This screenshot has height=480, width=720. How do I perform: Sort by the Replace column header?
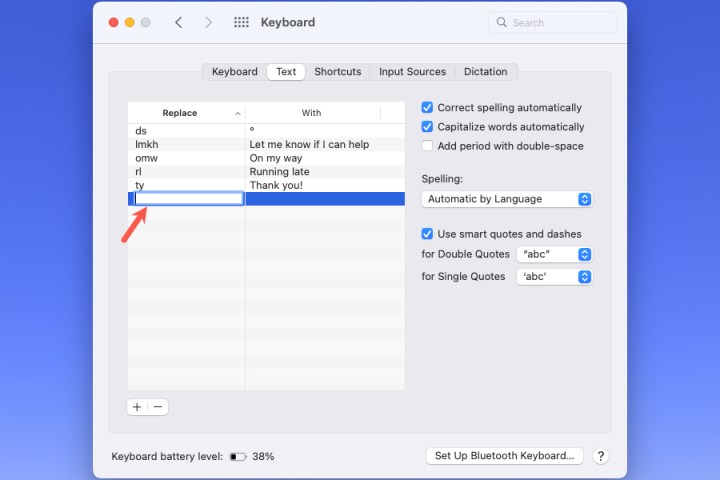click(x=186, y=113)
